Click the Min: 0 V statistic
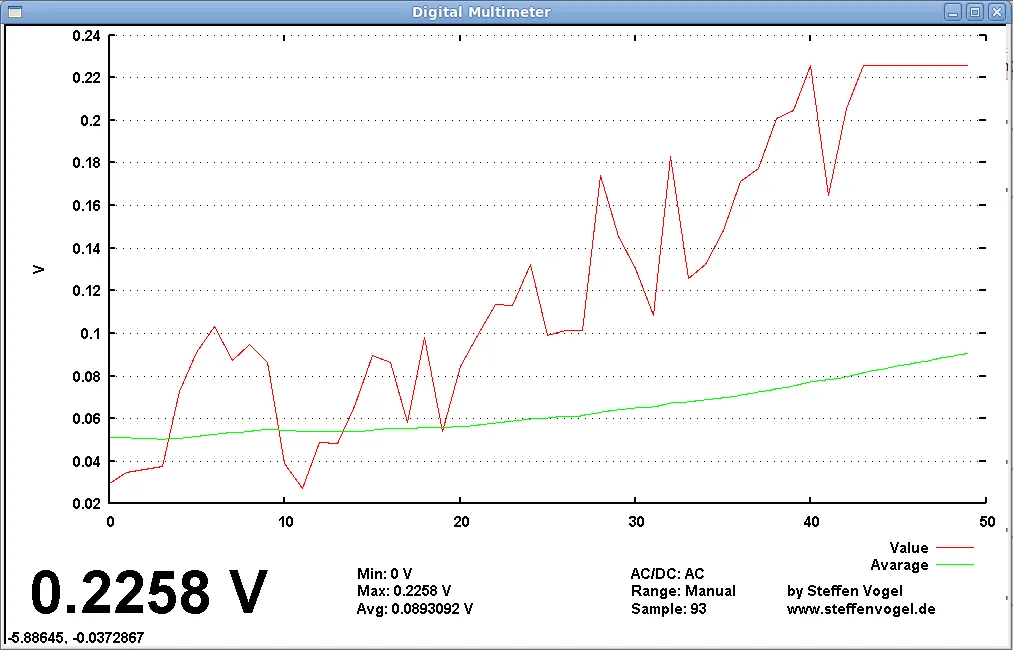The width and height of the screenshot is (1013, 650). coord(384,574)
